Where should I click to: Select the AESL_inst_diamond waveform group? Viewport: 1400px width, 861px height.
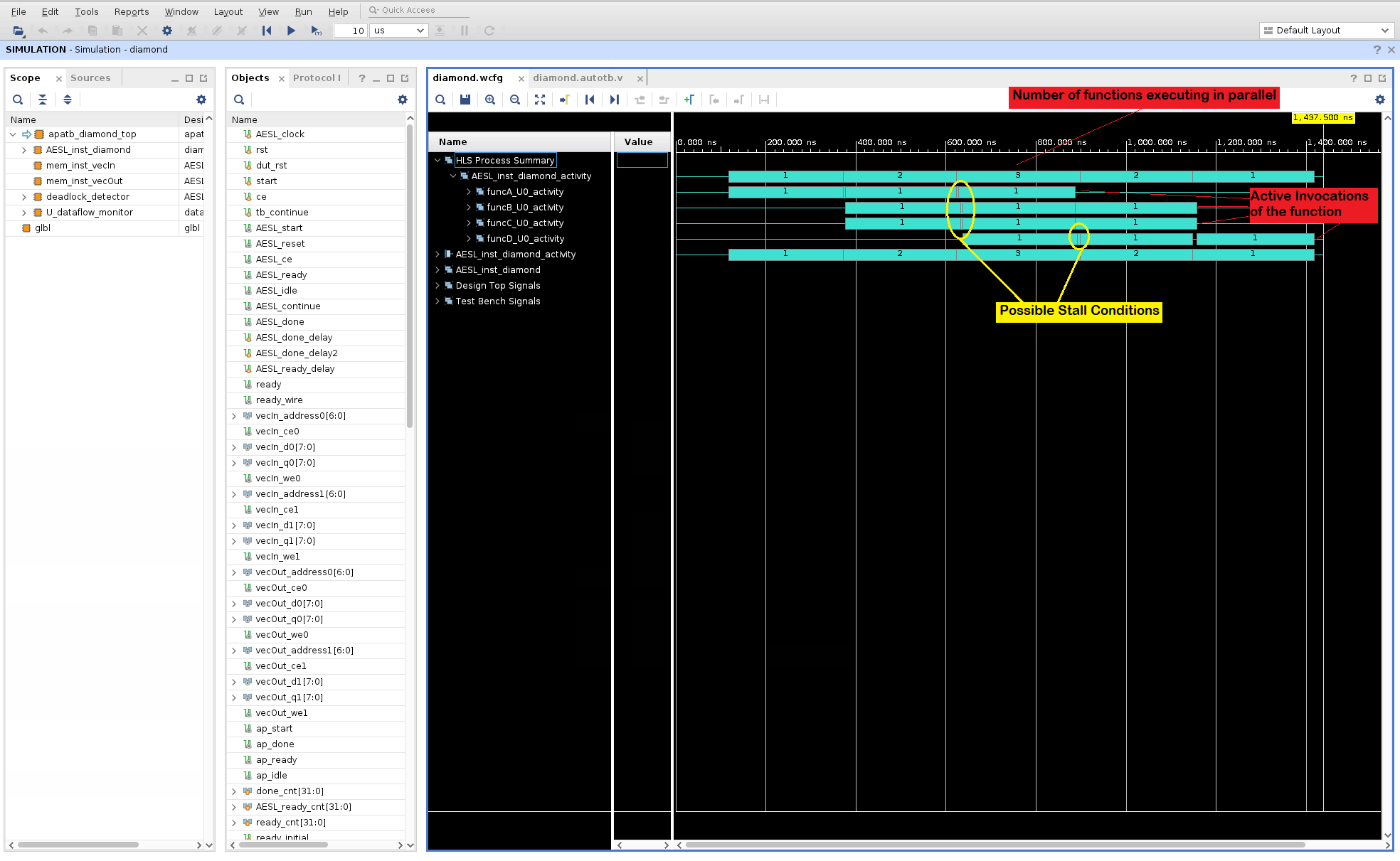click(x=497, y=270)
